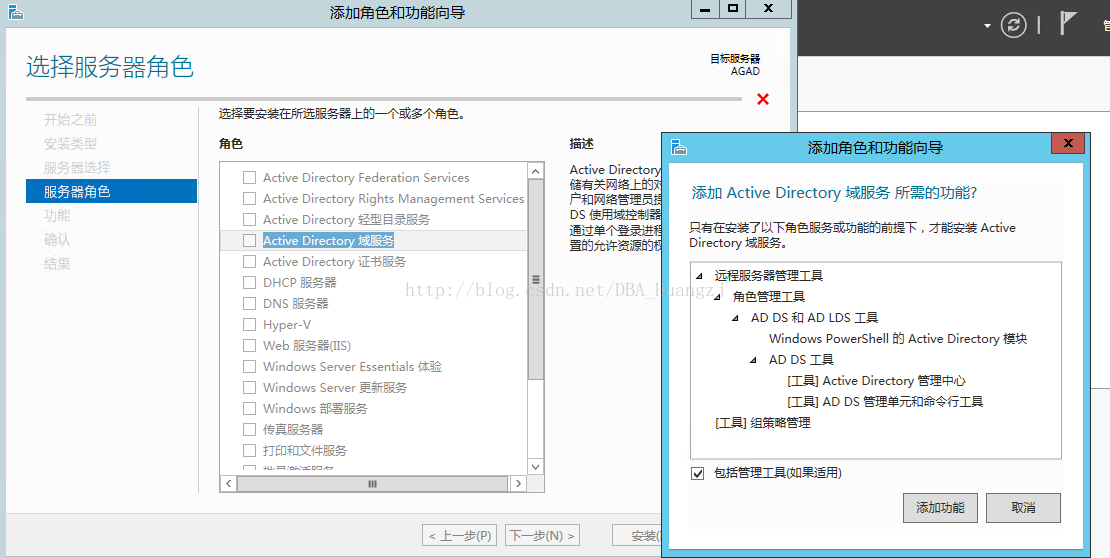This screenshot has height=558, width=1110.
Task: Check Active Directory 域服务 role
Action: tap(249, 241)
